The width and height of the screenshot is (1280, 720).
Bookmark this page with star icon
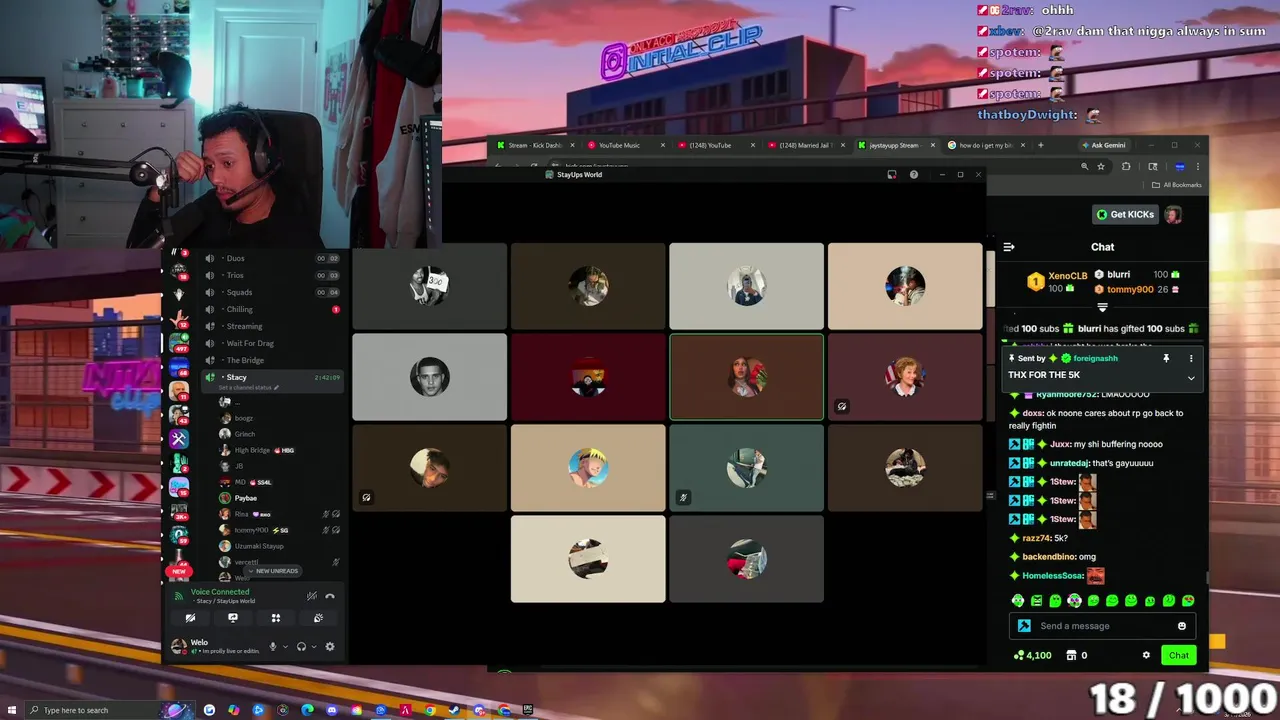click(1101, 167)
